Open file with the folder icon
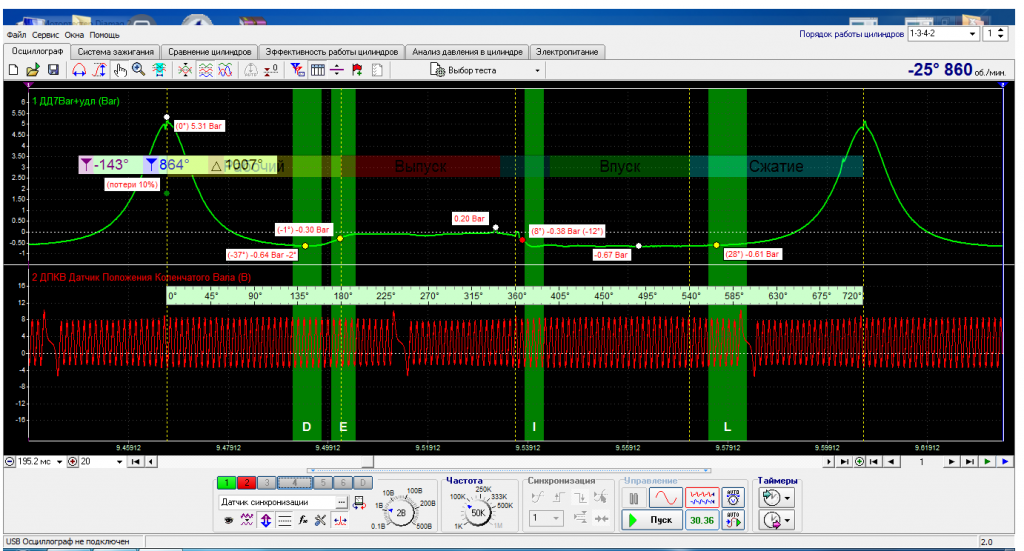 [33, 70]
